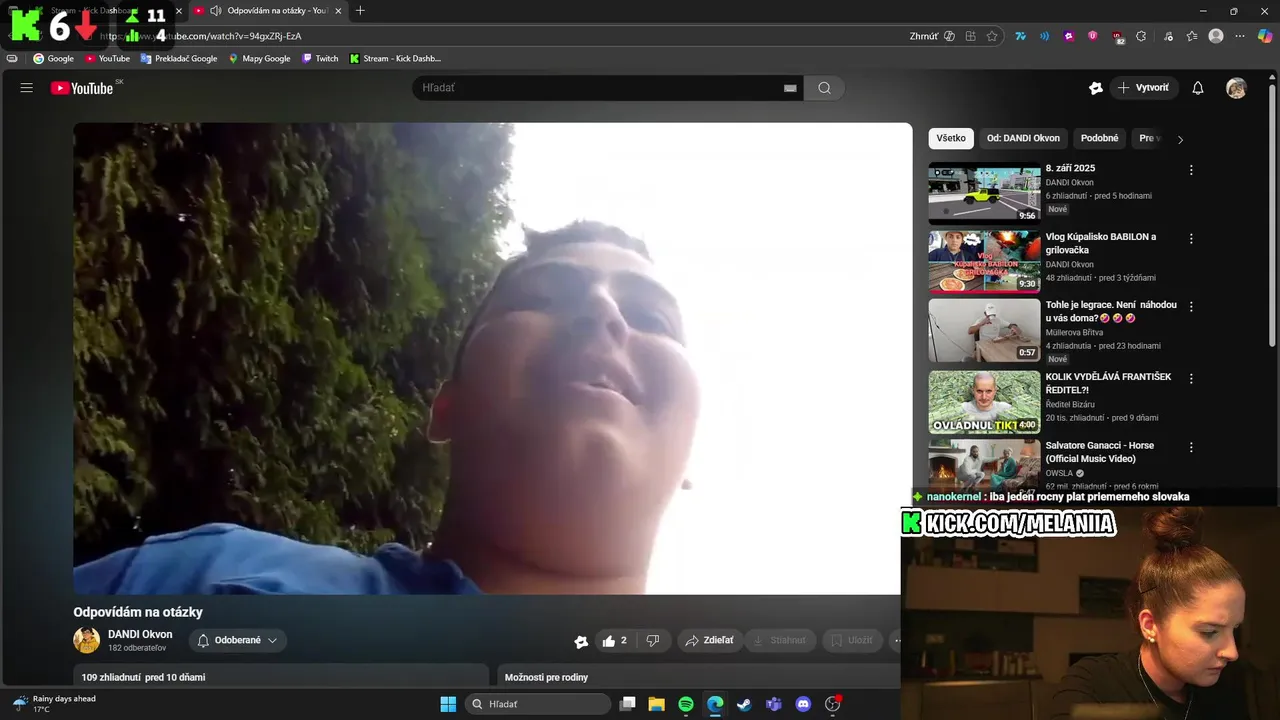Open the Tohle je legrace video thumbnail
Screen dimensions: 1280x720
point(984,331)
